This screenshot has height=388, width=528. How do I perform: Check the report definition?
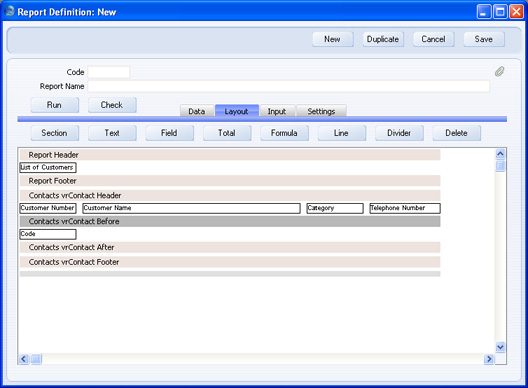coord(112,105)
